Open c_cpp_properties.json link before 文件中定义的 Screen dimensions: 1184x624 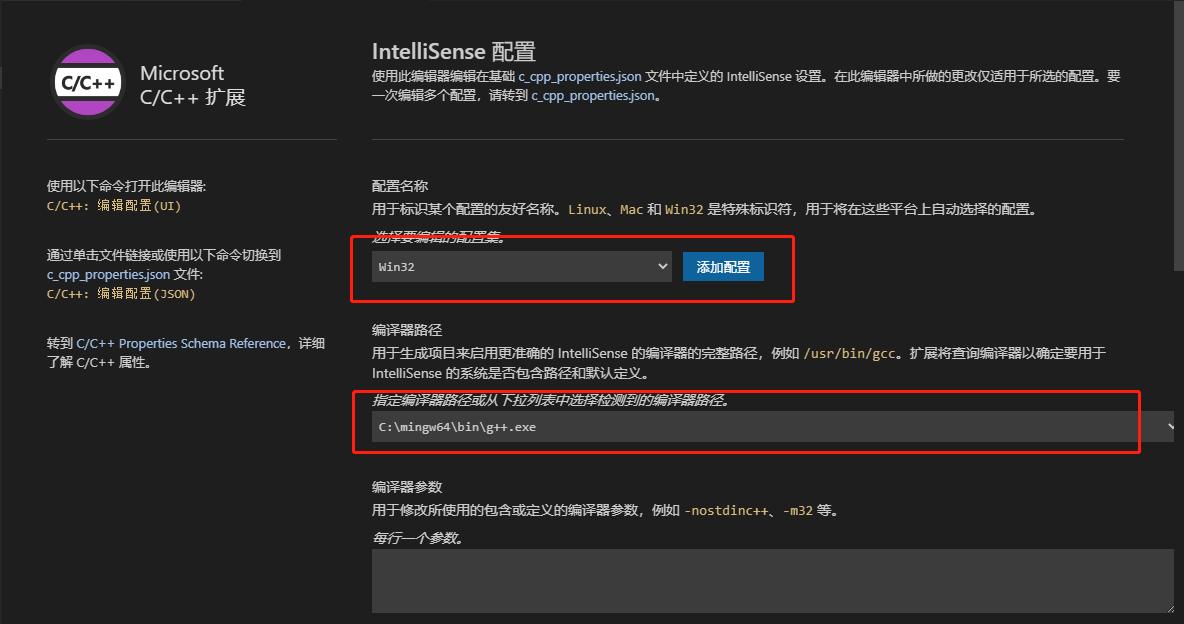pos(580,76)
